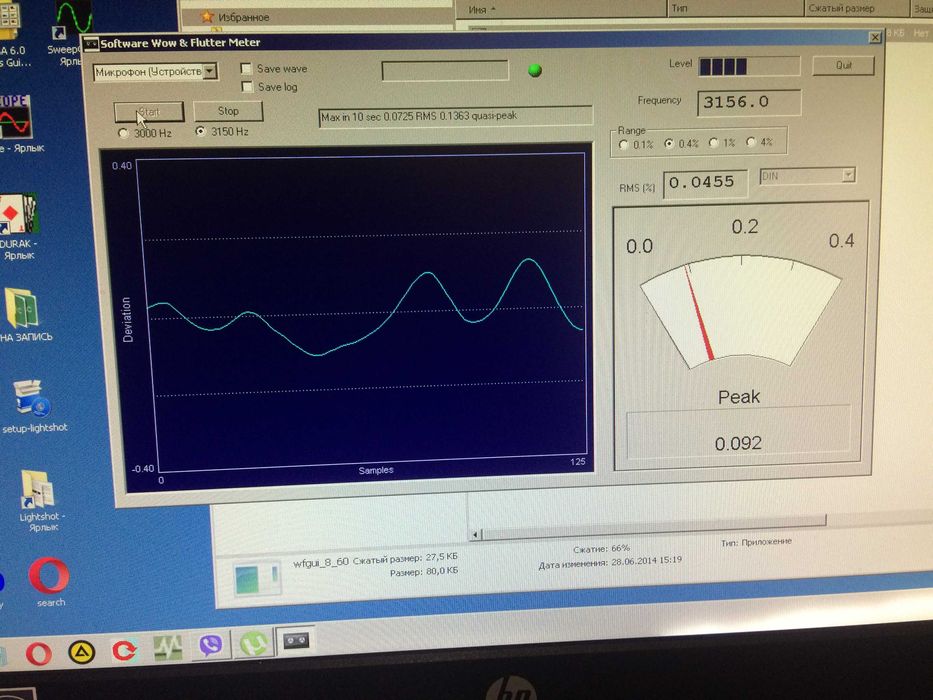The height and width of the screenshot is (700, 933).
Task: Click the Размер: 80,0 КБ text
Action: tap(424, 571)
